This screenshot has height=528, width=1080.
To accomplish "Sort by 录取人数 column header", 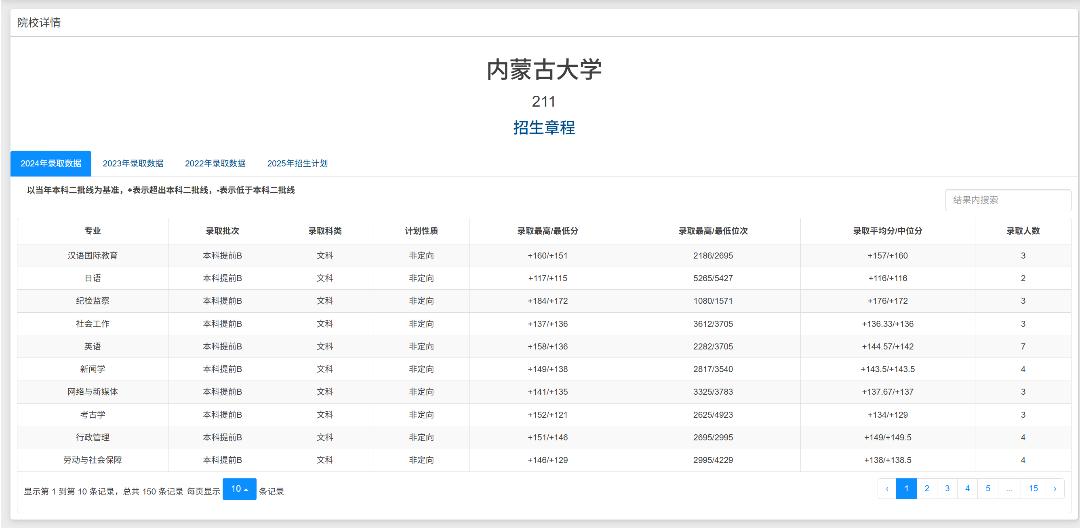I will [1022, 231].
